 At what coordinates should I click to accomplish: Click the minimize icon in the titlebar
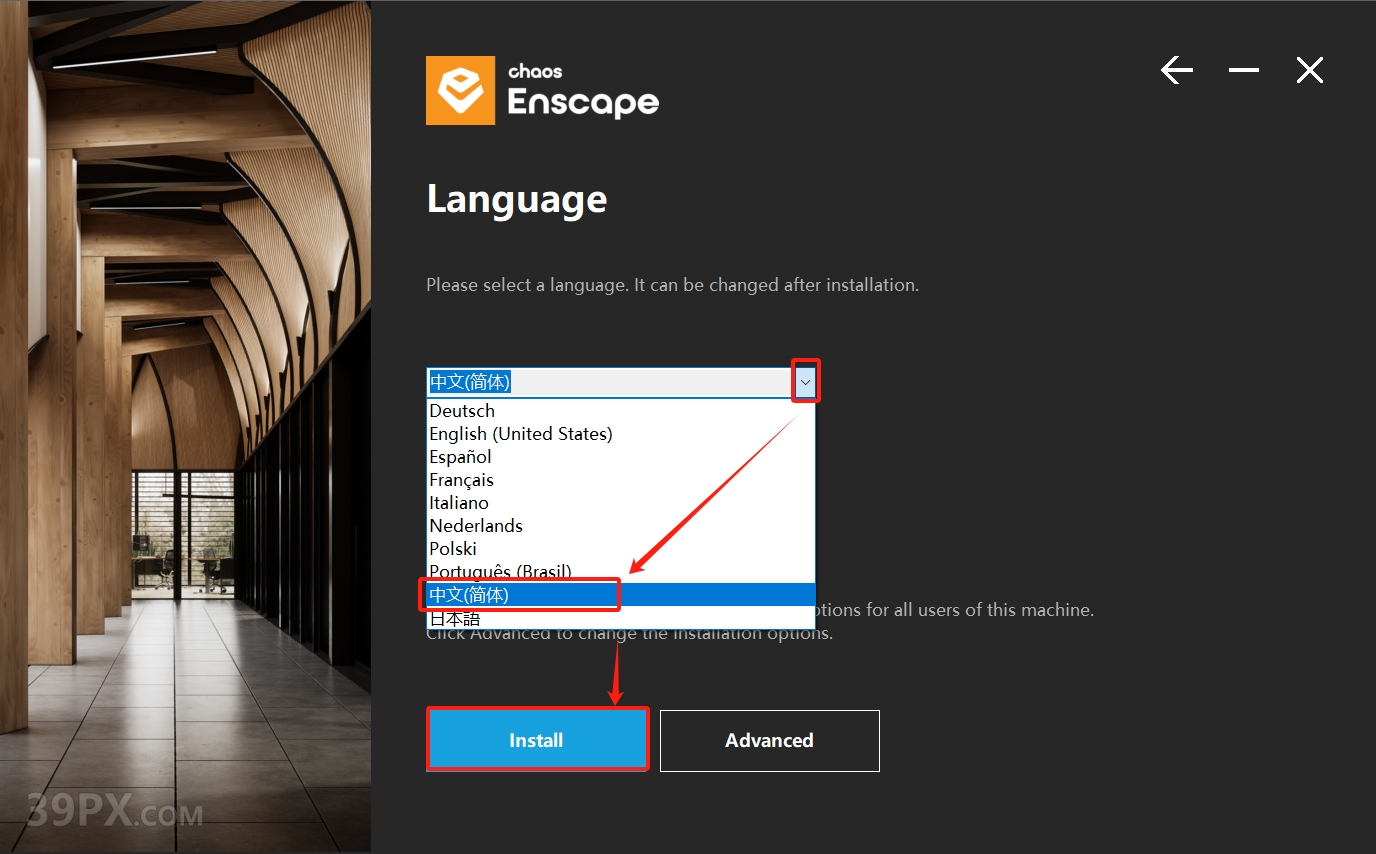(1243, 70)
